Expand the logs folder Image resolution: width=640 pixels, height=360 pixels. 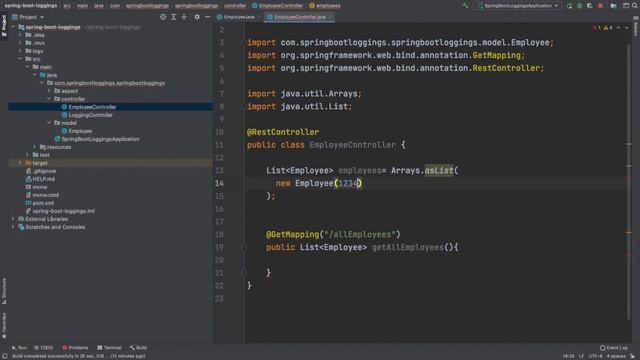[20, 51]
